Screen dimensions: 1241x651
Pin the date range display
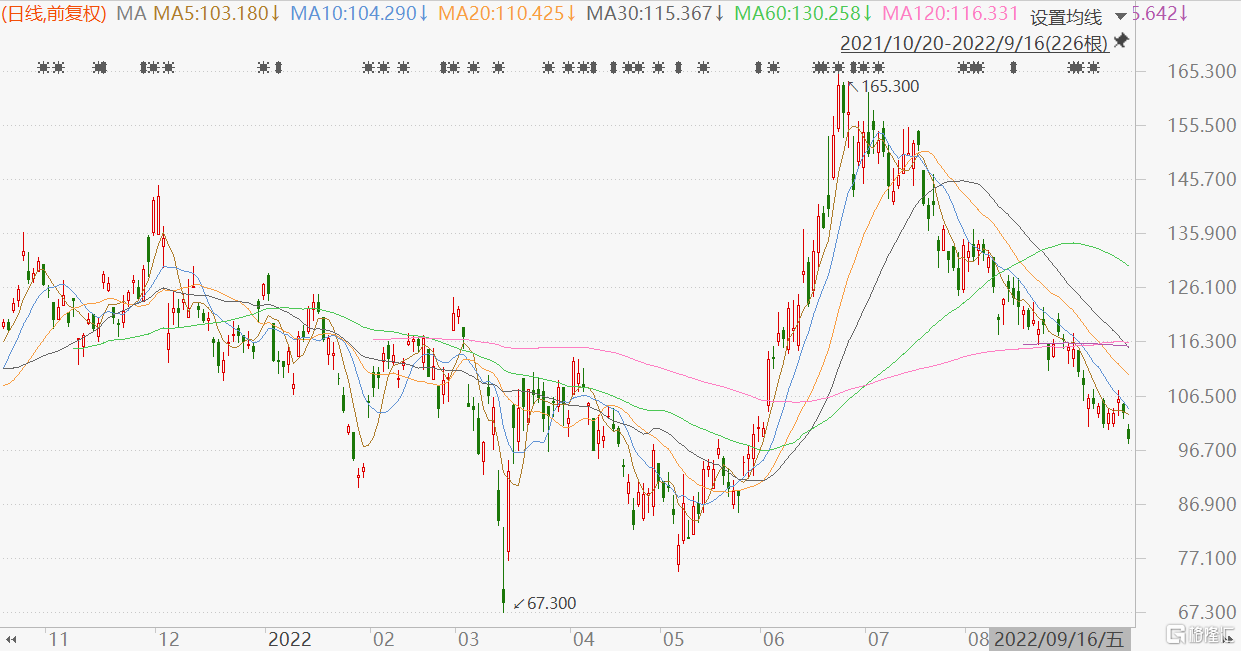click(x=1121, y=41)
